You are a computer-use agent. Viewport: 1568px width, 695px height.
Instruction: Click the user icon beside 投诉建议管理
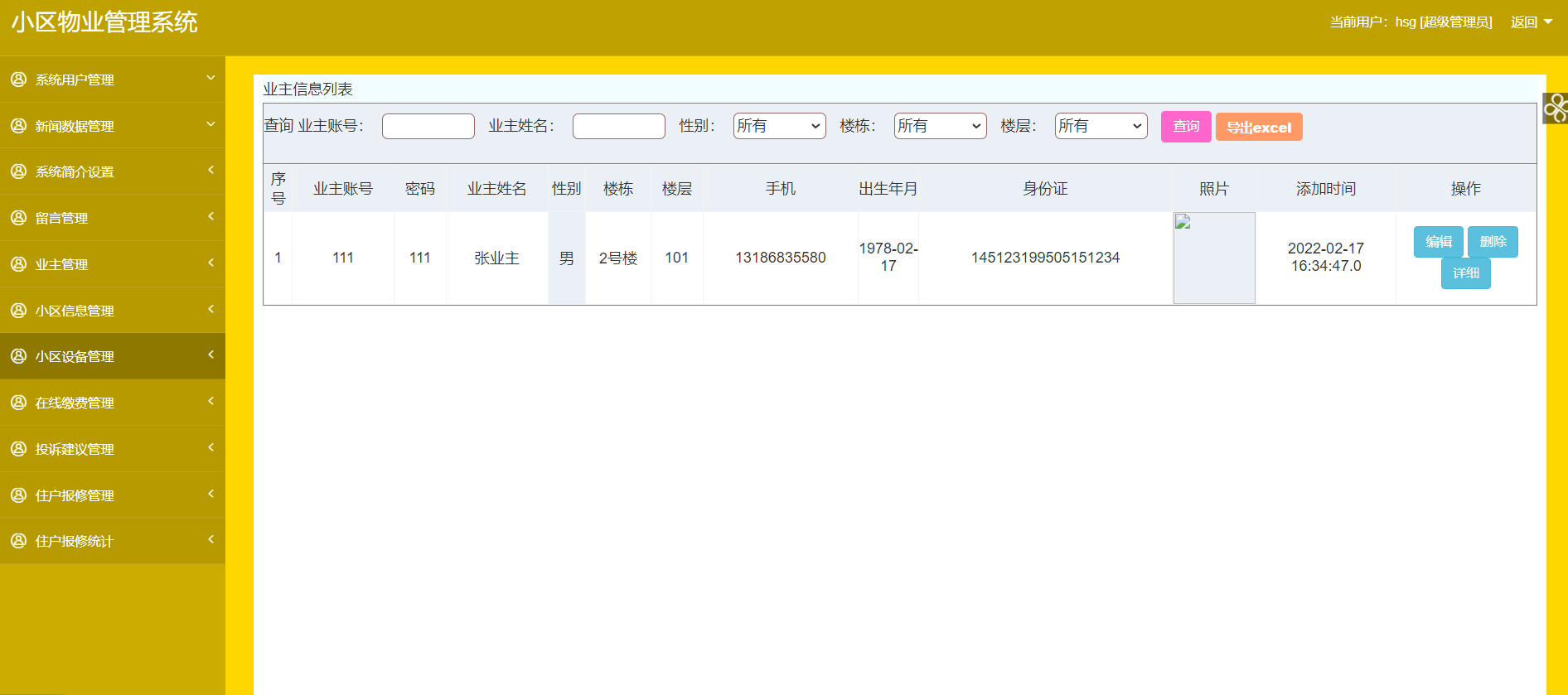click(18, 449)
